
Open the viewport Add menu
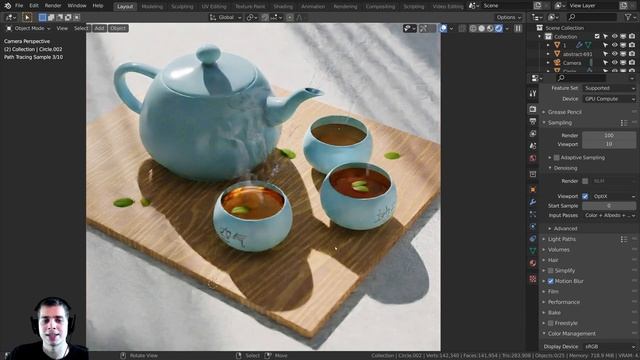click(x=99, y=28)
